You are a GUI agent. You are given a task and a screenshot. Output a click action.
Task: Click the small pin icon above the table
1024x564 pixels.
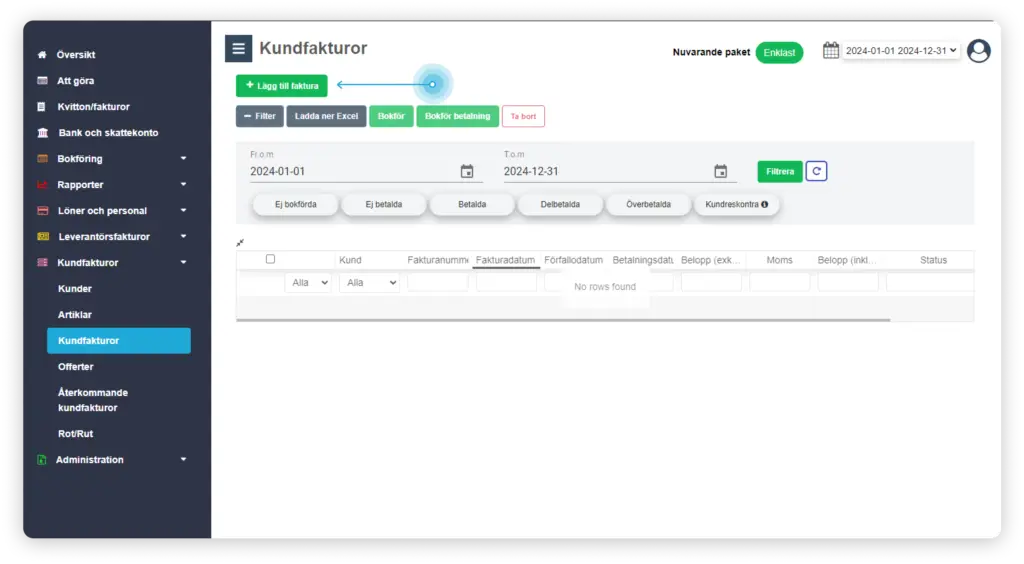tap(240, 243)
